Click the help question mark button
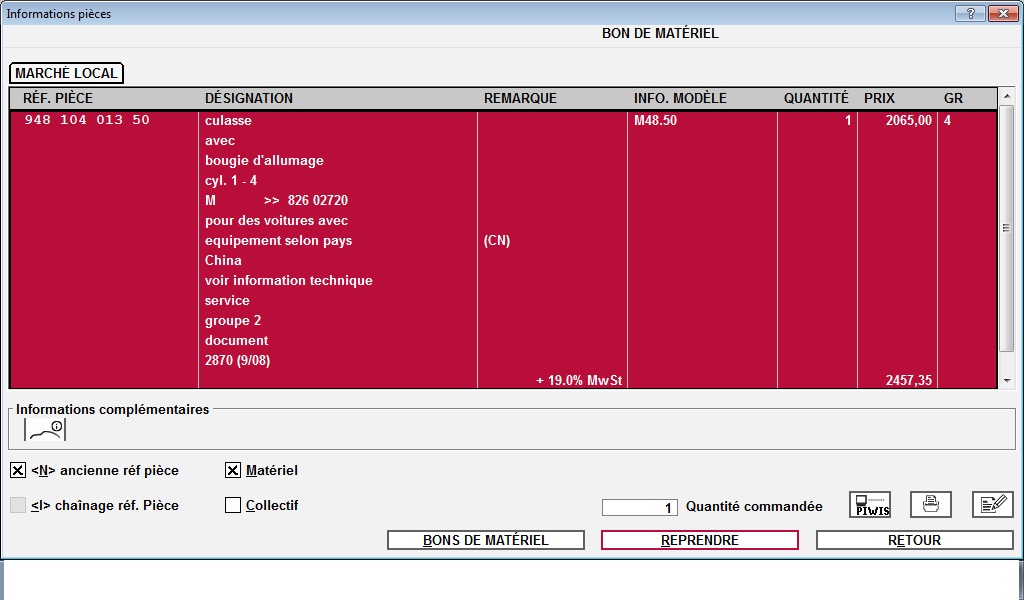Screen dimensions: 1024x600 (x=970, y=14)
